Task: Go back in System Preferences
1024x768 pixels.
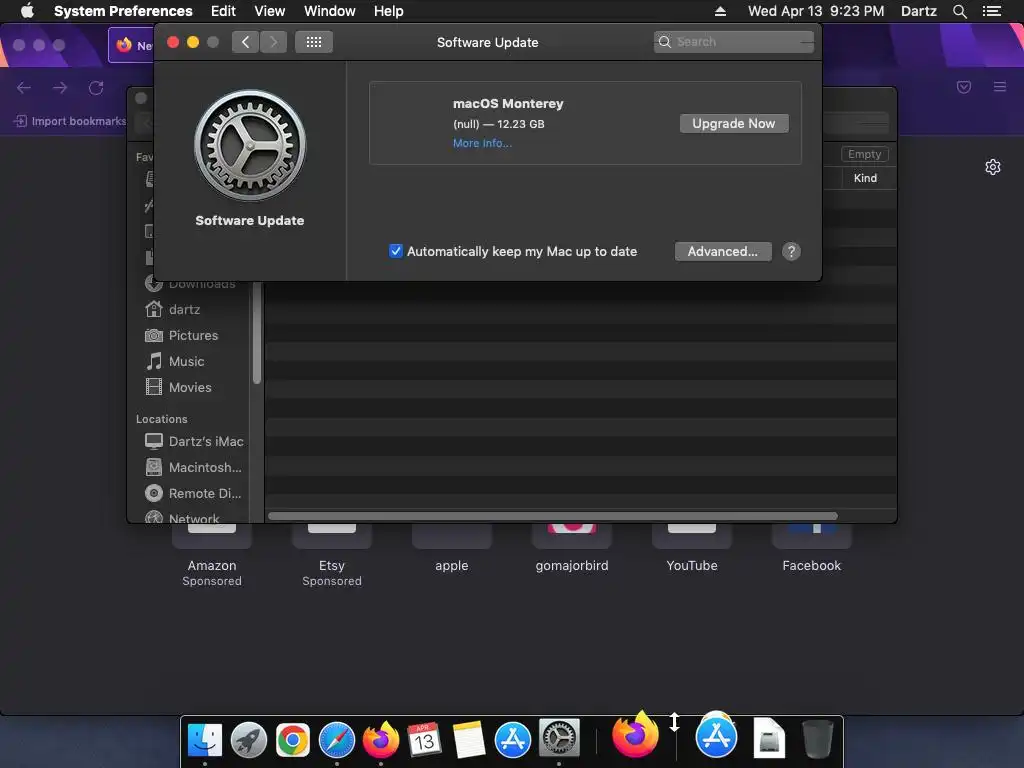Action: tap(245, 42)
